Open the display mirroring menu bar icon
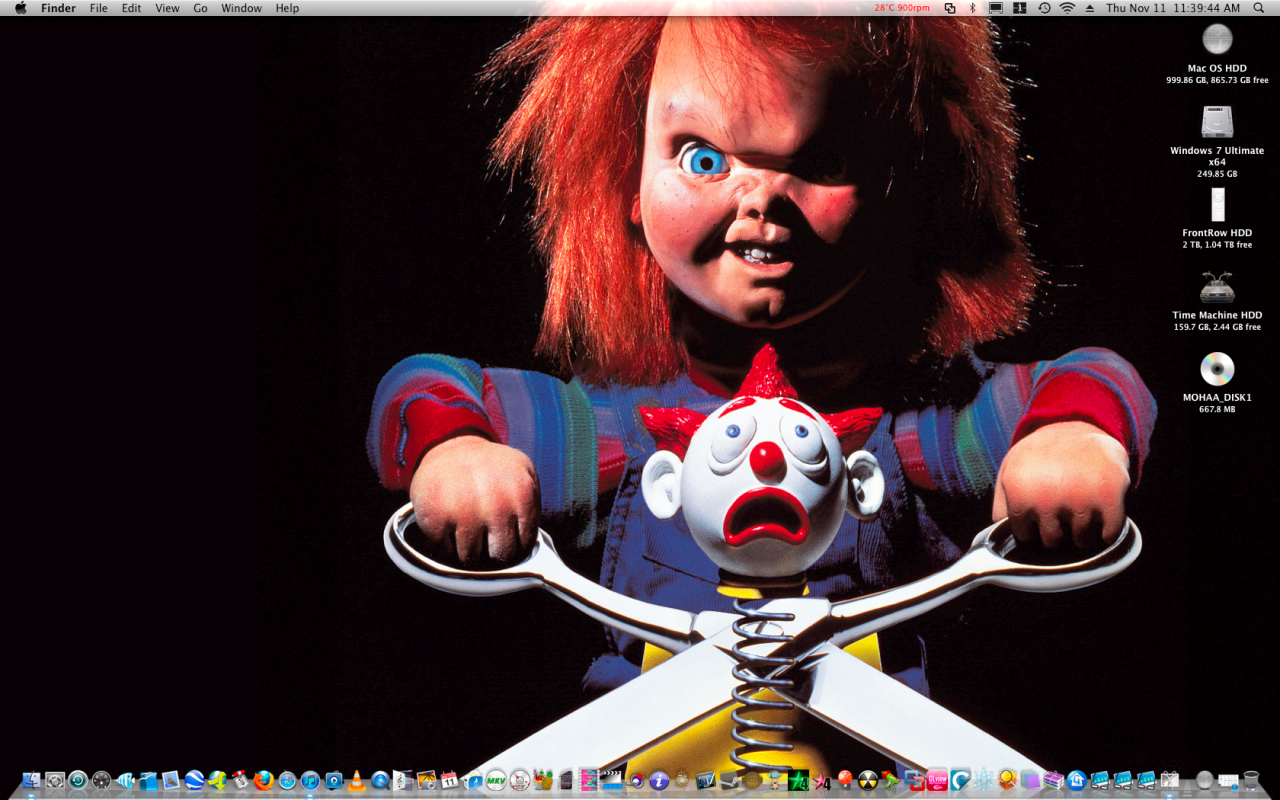 tap(995, 8)
